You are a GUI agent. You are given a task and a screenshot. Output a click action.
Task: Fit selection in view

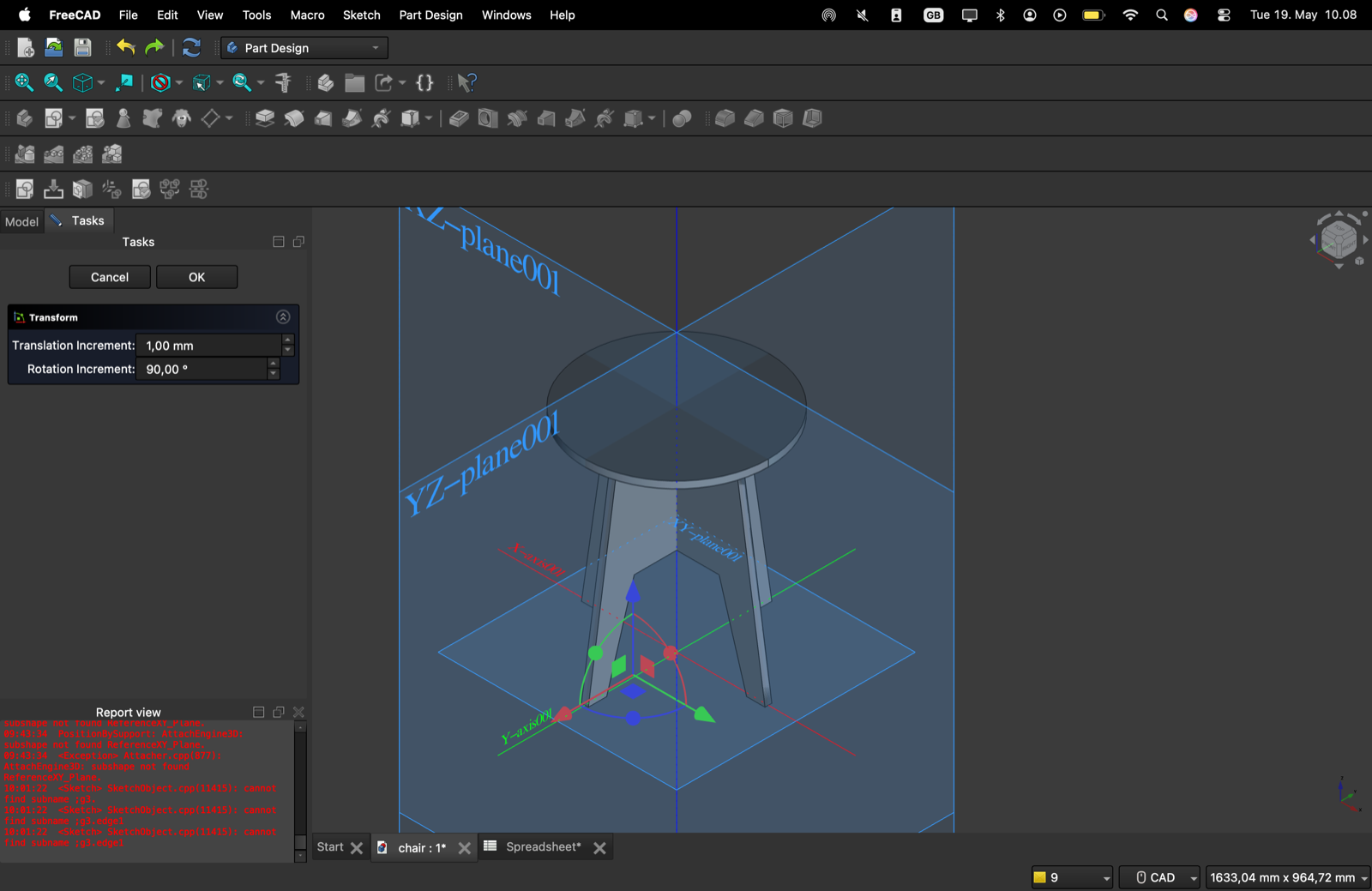tap(53, 82)
